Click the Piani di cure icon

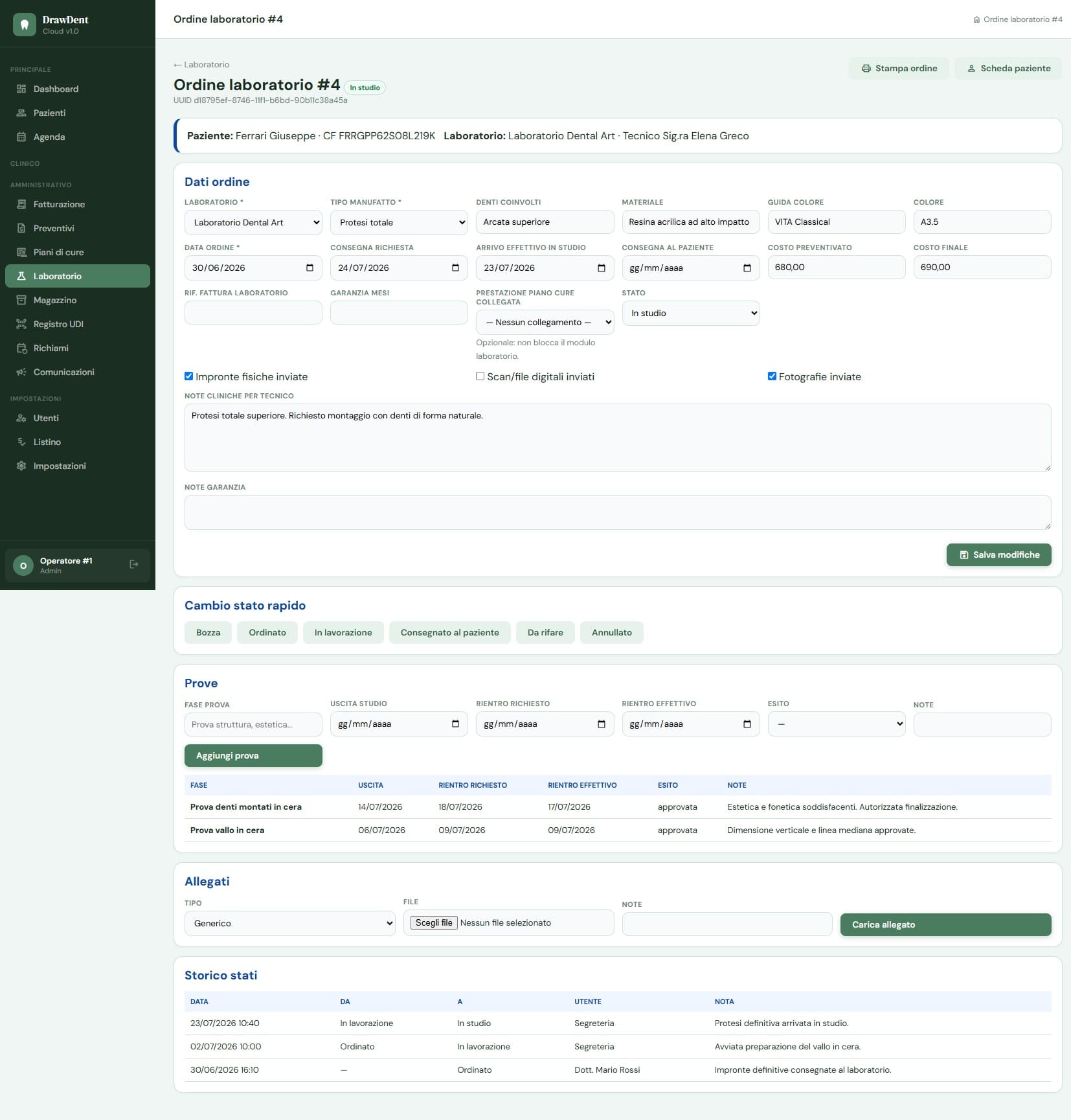point(21,252)
